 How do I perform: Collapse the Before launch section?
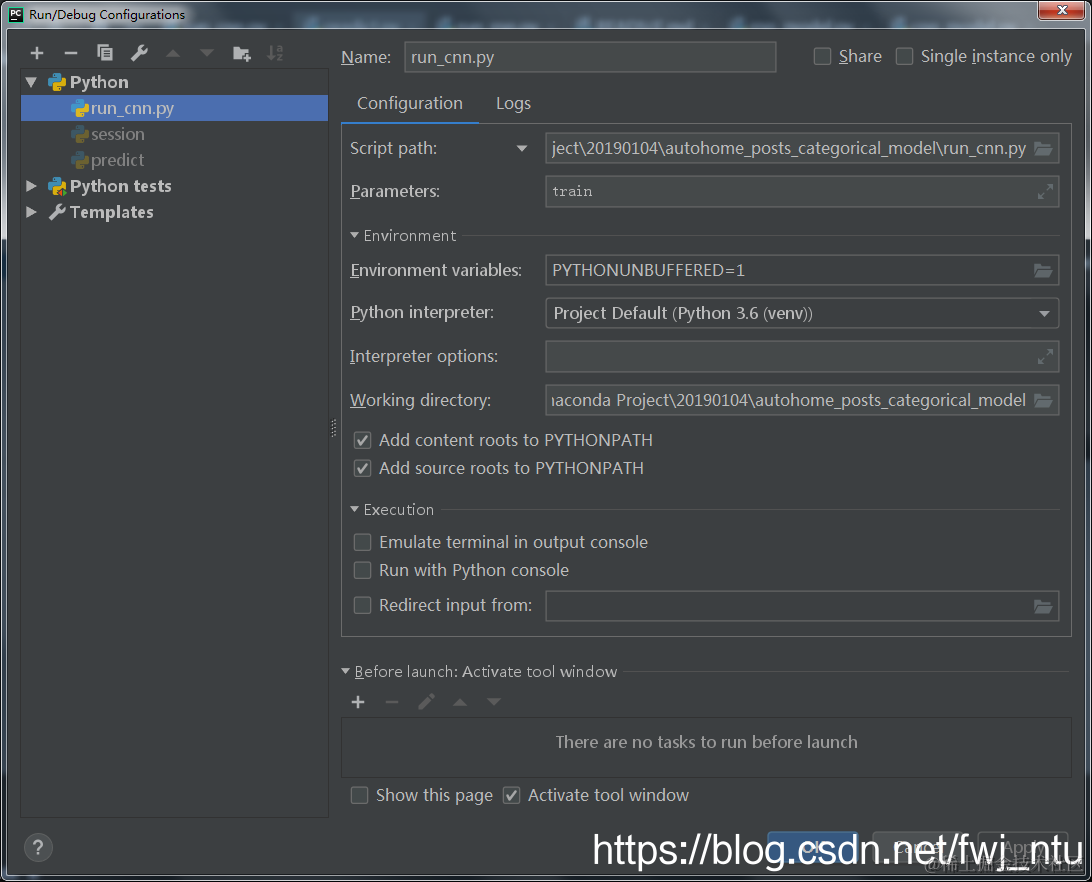[x=345, y=672]
